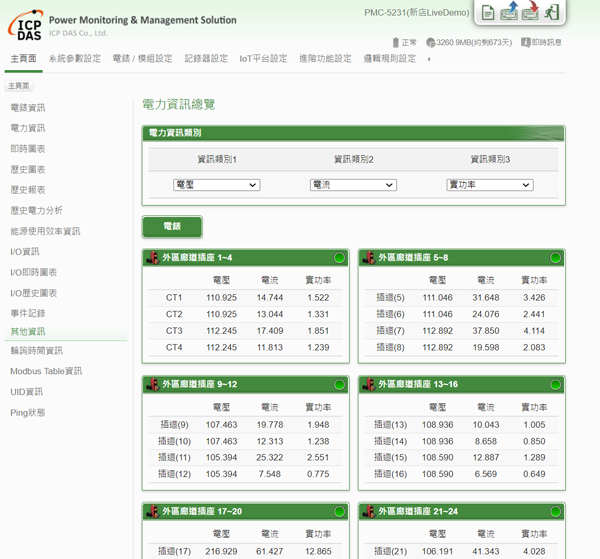
Task: Open I/O即時圖表 in the sidebar
Action: click(33, 272)
